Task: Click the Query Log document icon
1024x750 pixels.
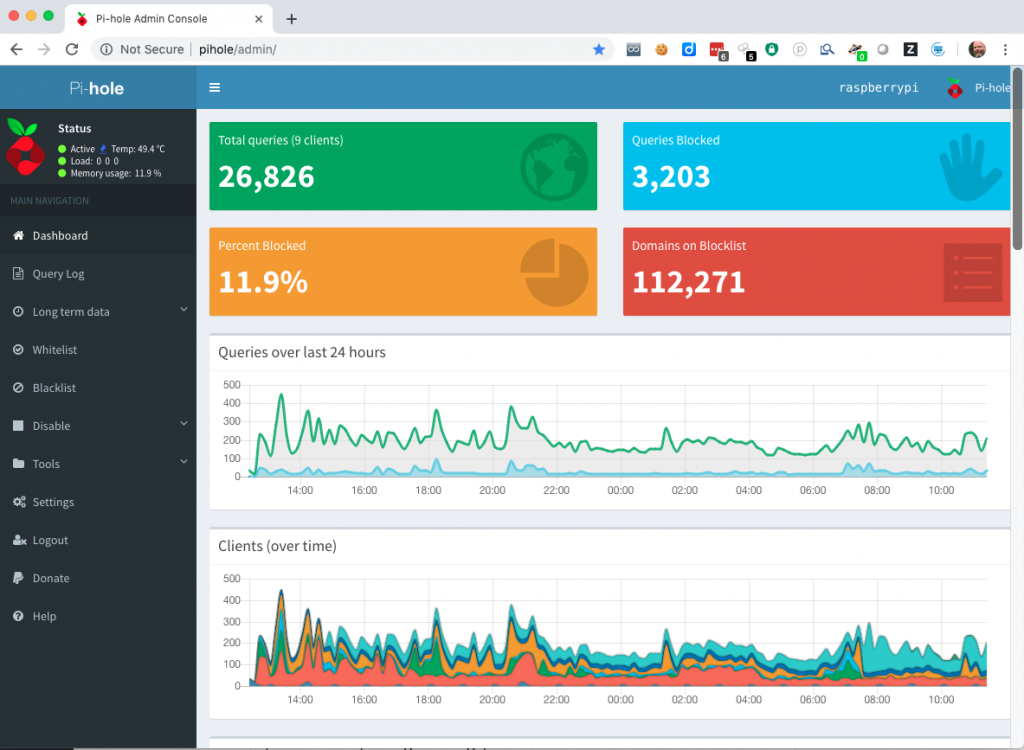Action: tap(18, 273)
